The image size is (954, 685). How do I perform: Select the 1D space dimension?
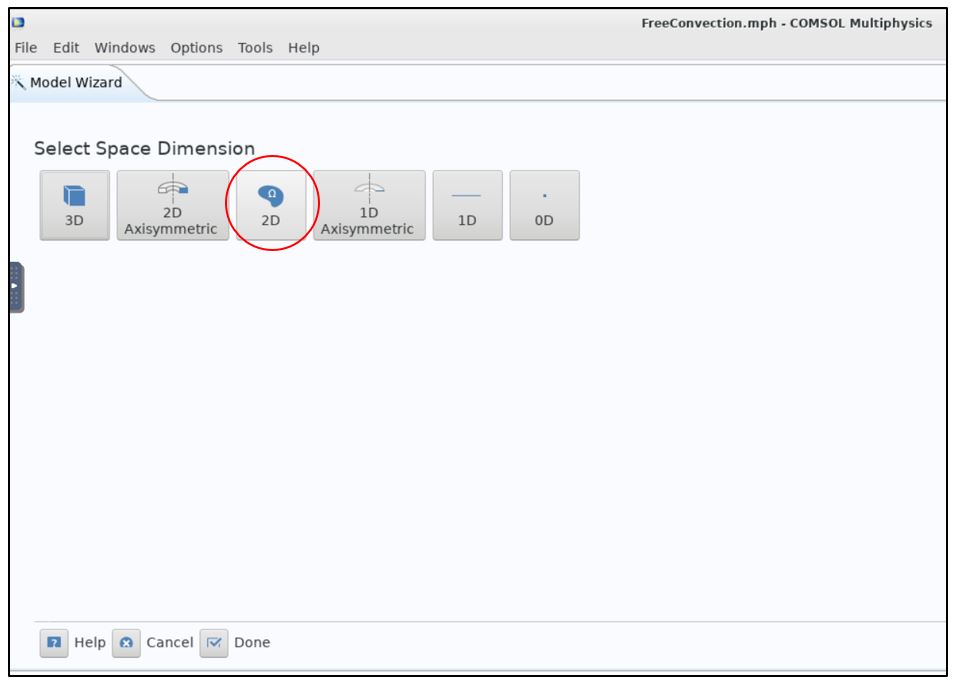click(468, 206)
